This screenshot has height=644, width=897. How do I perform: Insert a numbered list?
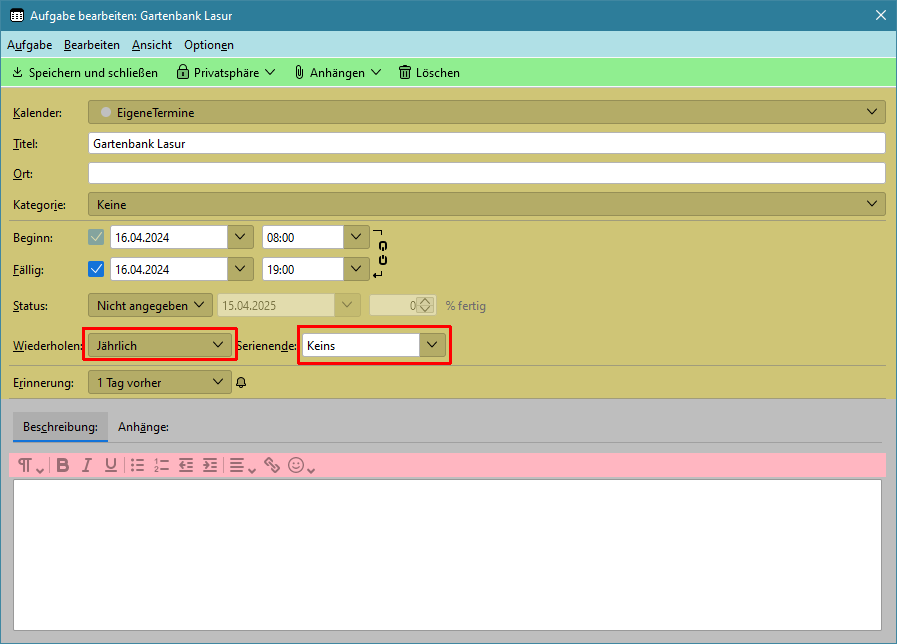coord(161,465)
